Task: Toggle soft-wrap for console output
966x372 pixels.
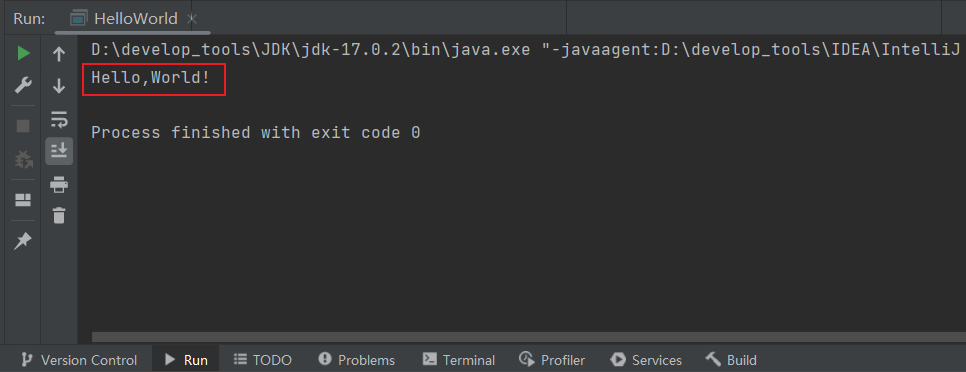Action: 59,119
